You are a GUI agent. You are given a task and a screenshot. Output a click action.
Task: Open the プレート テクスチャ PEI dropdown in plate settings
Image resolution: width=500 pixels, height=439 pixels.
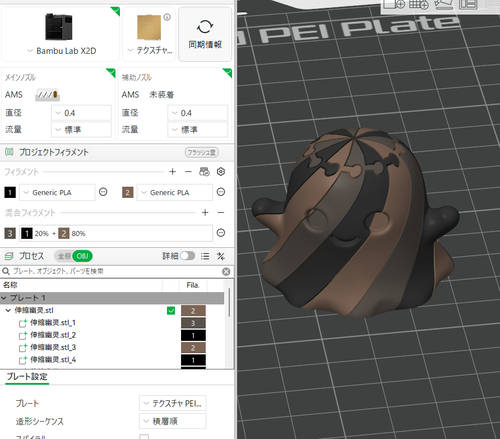point(173,403)
